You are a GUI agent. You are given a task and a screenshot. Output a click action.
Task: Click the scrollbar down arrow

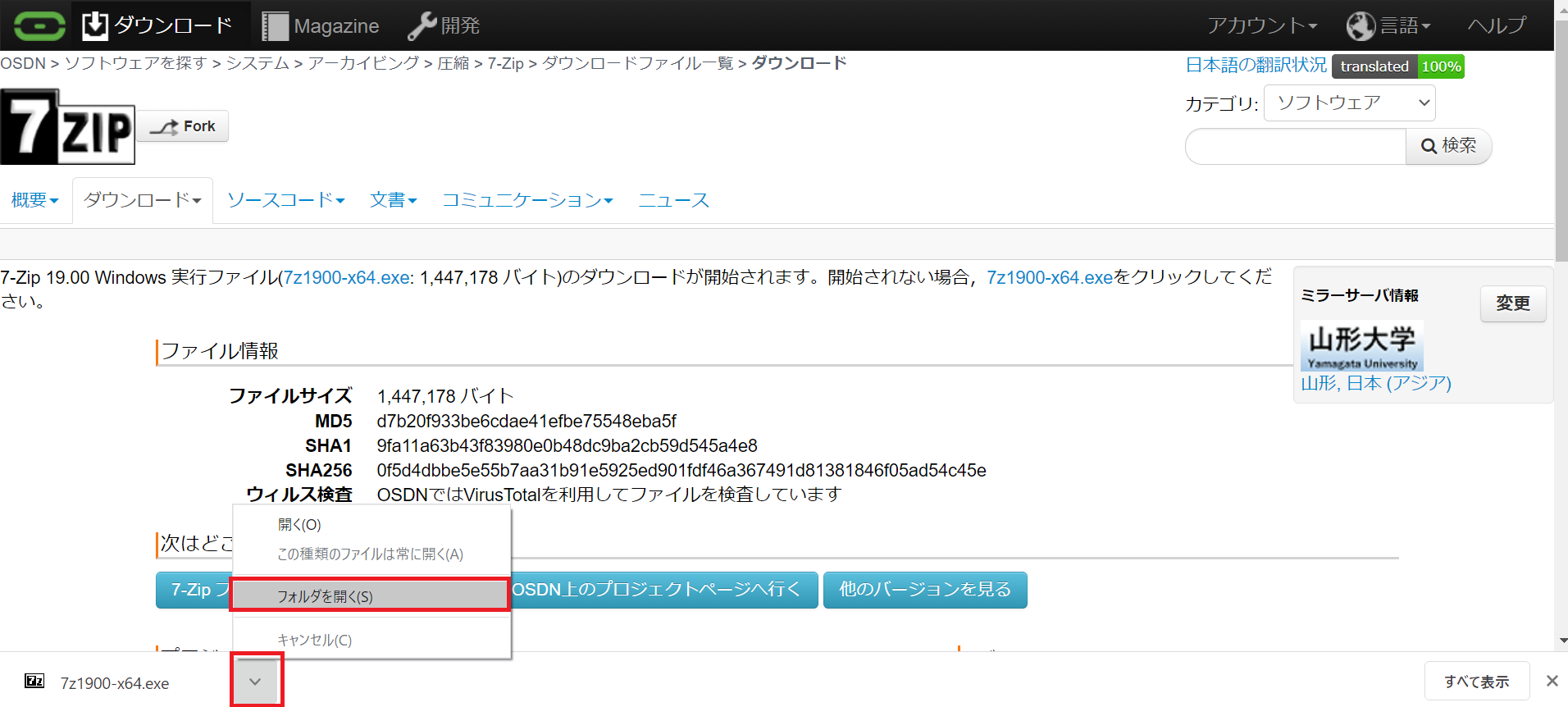(1561, 641)
